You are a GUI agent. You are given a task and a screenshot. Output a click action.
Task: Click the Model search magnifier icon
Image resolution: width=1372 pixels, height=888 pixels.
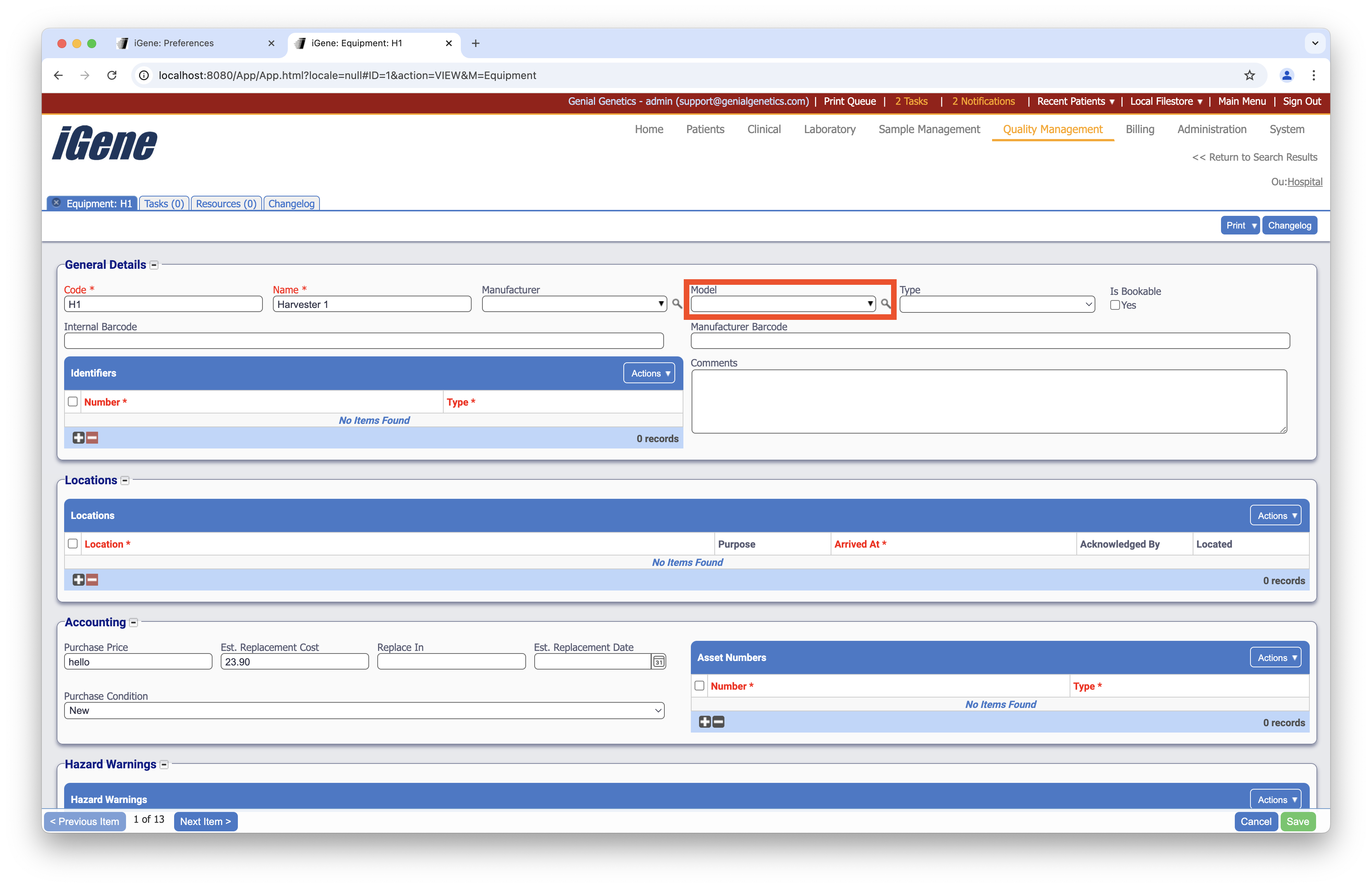click(885, 304)
